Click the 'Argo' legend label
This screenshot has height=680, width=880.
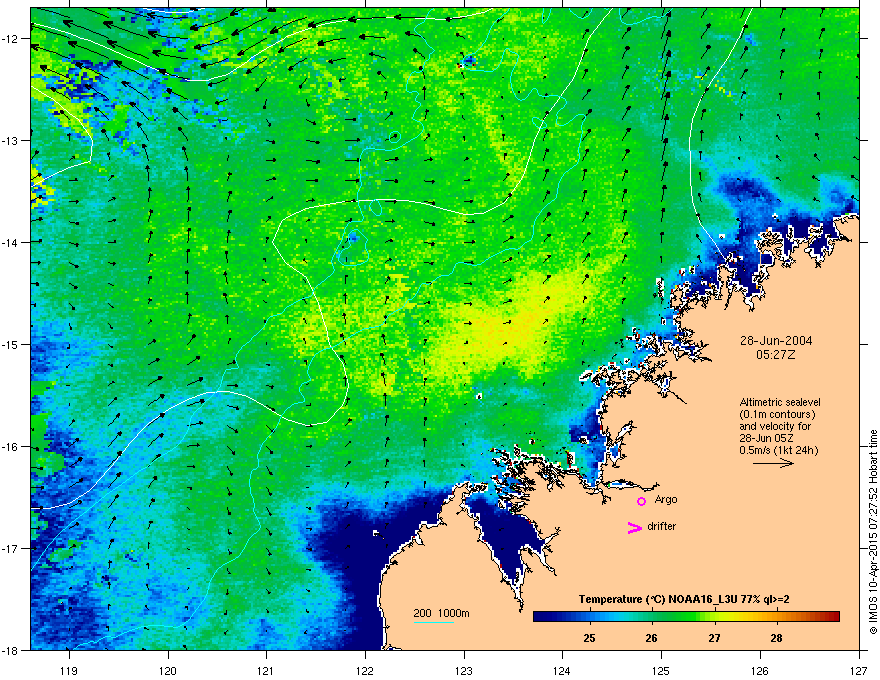click(666, 499)
